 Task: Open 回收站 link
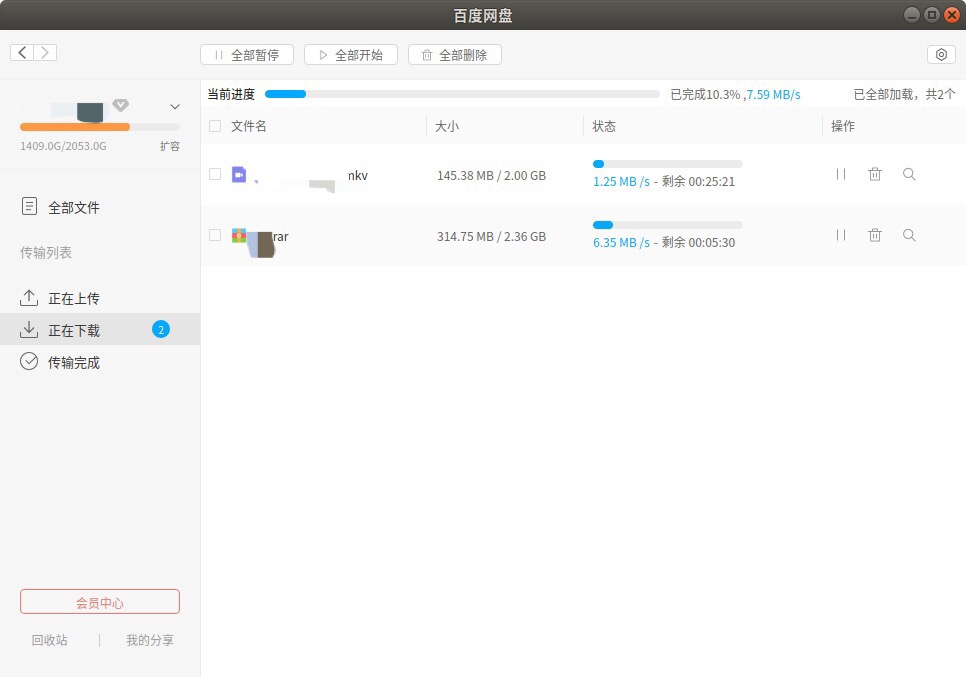tap(49, 640)
